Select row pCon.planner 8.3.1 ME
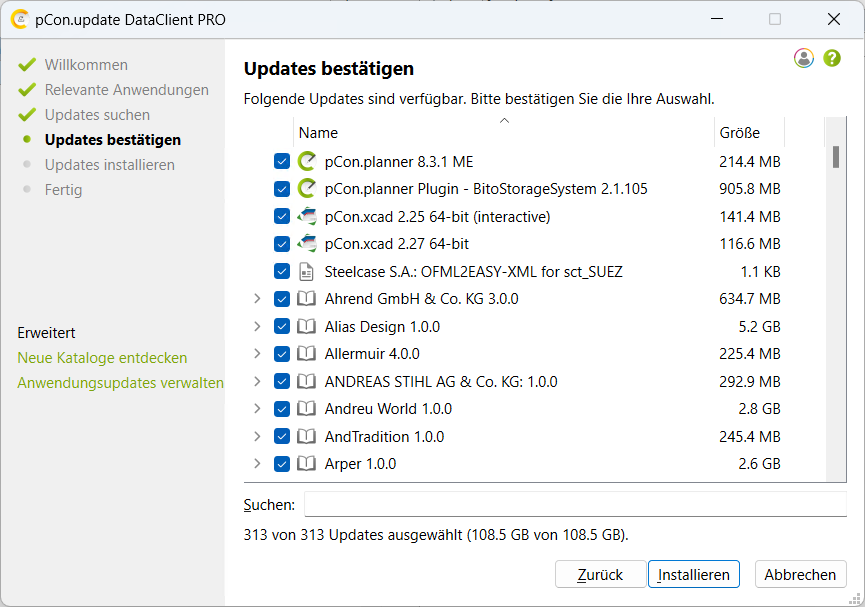Screen dimensions: 865x607 (x=535, y=161)
